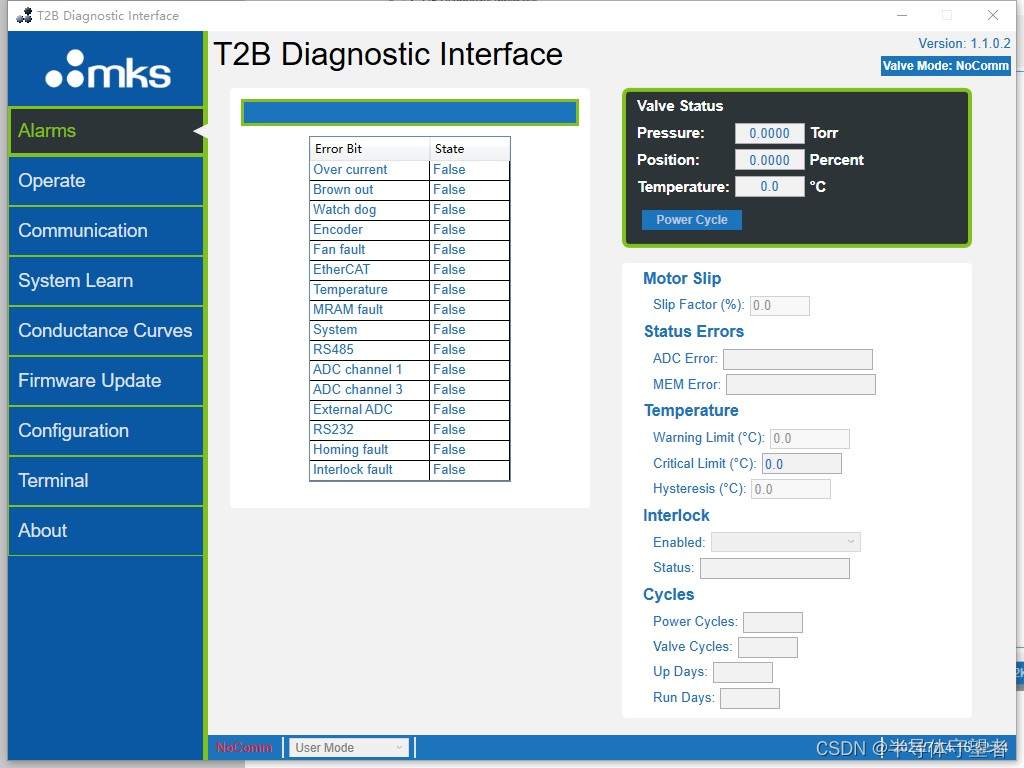Viewport: 1024px width, 768px height.
Task: Open the Alarms page in sidebar
Action: [106, 131]
